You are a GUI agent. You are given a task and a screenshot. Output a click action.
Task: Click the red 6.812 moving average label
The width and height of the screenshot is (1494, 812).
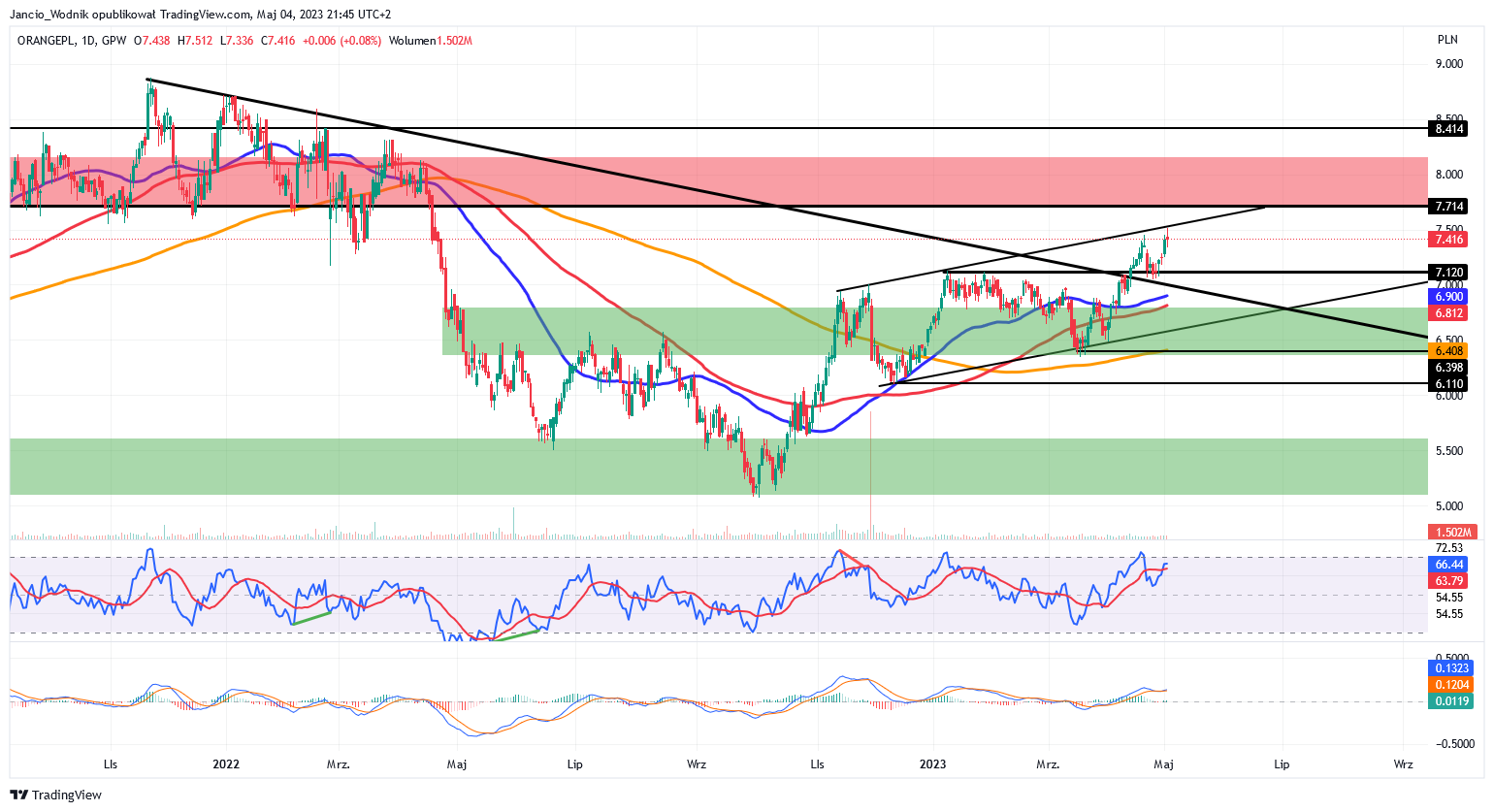click(x=1449, y=313)
